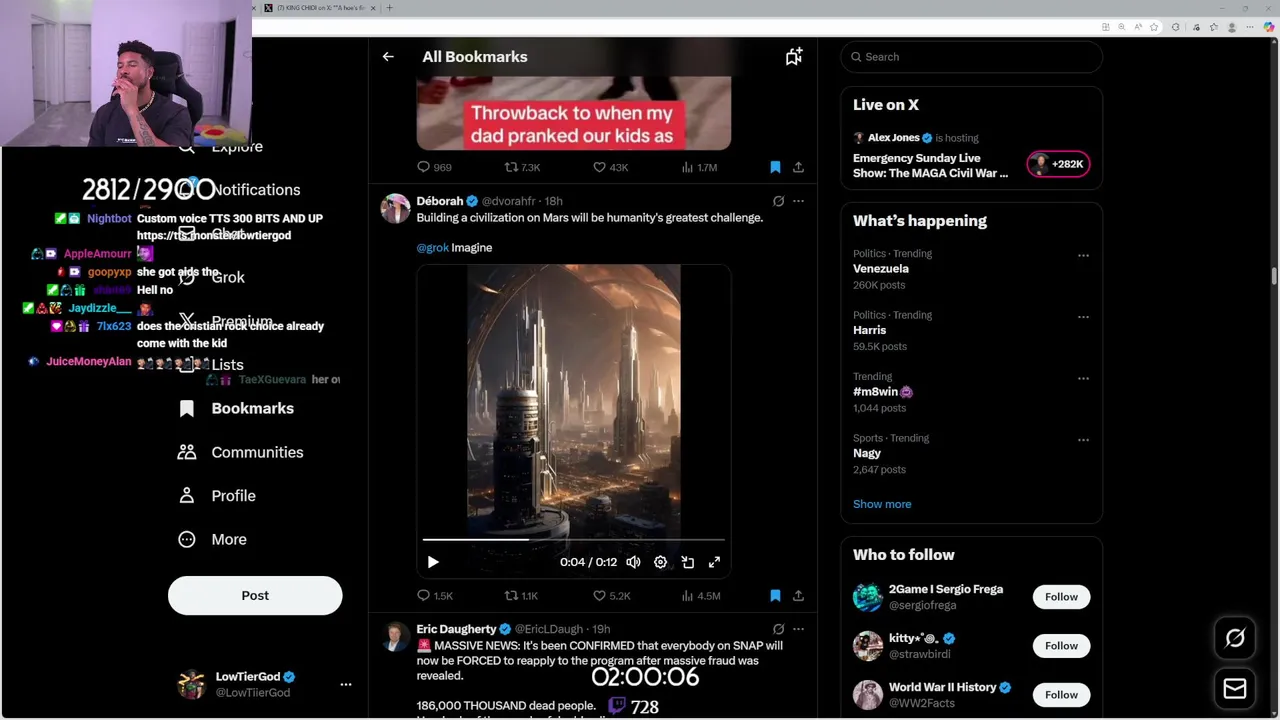Like Déborah's Mars post (5.2K)
The width and height of the screenshot is (1280, 720).
pyautogui.click(x=611, y=595)
